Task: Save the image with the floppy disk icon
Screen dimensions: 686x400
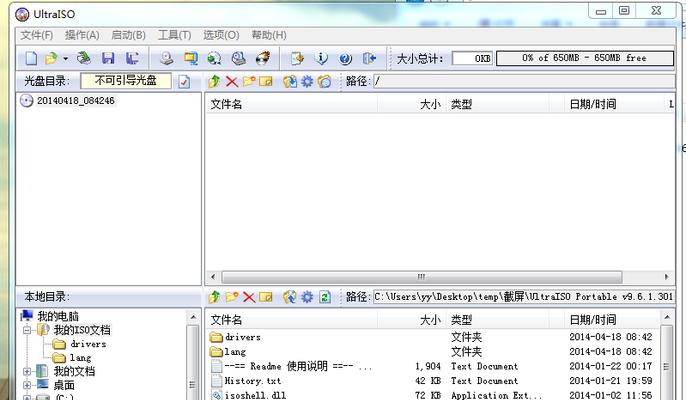Action: (108, 58)
